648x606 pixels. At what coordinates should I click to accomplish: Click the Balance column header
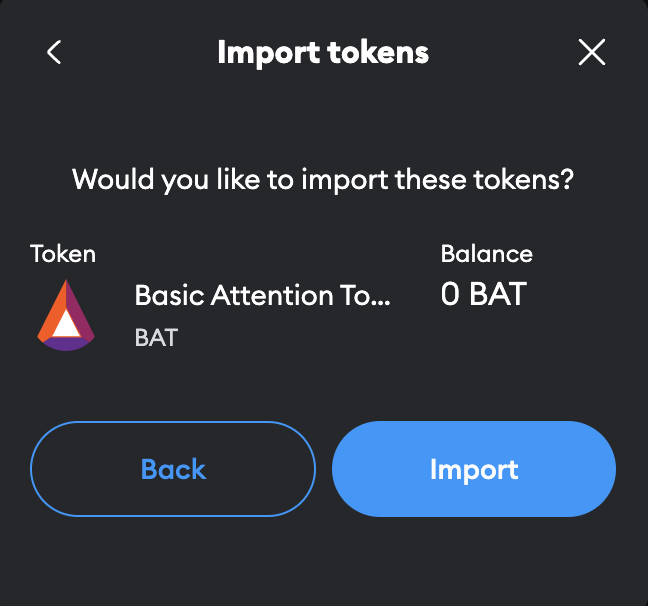click(486, 254)
